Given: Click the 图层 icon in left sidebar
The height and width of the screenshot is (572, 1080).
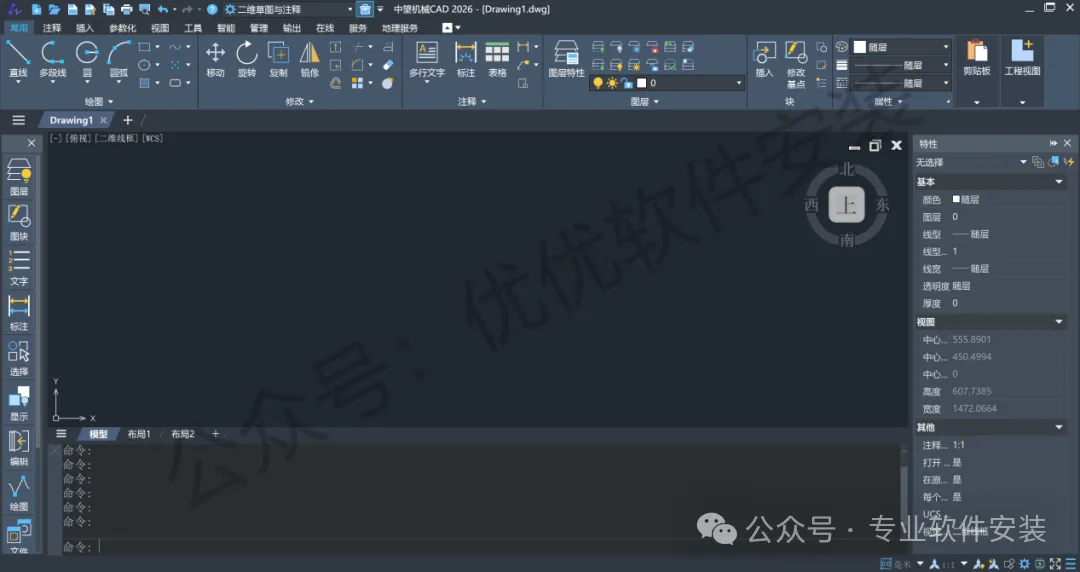Looking at the screenshot, I should pos(19,177).
